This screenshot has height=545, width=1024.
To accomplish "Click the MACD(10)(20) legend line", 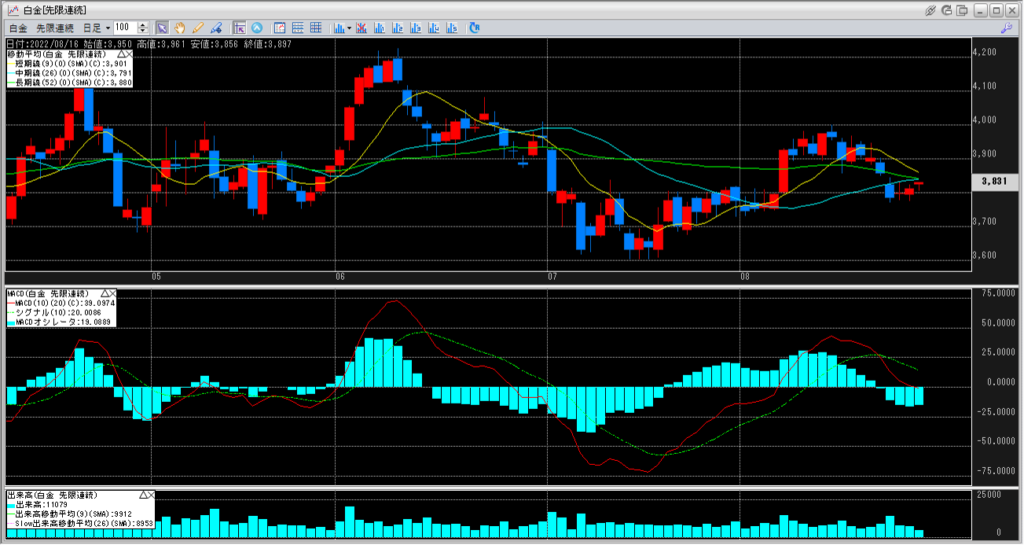I will pyautogui.click(x=61, y=304).
